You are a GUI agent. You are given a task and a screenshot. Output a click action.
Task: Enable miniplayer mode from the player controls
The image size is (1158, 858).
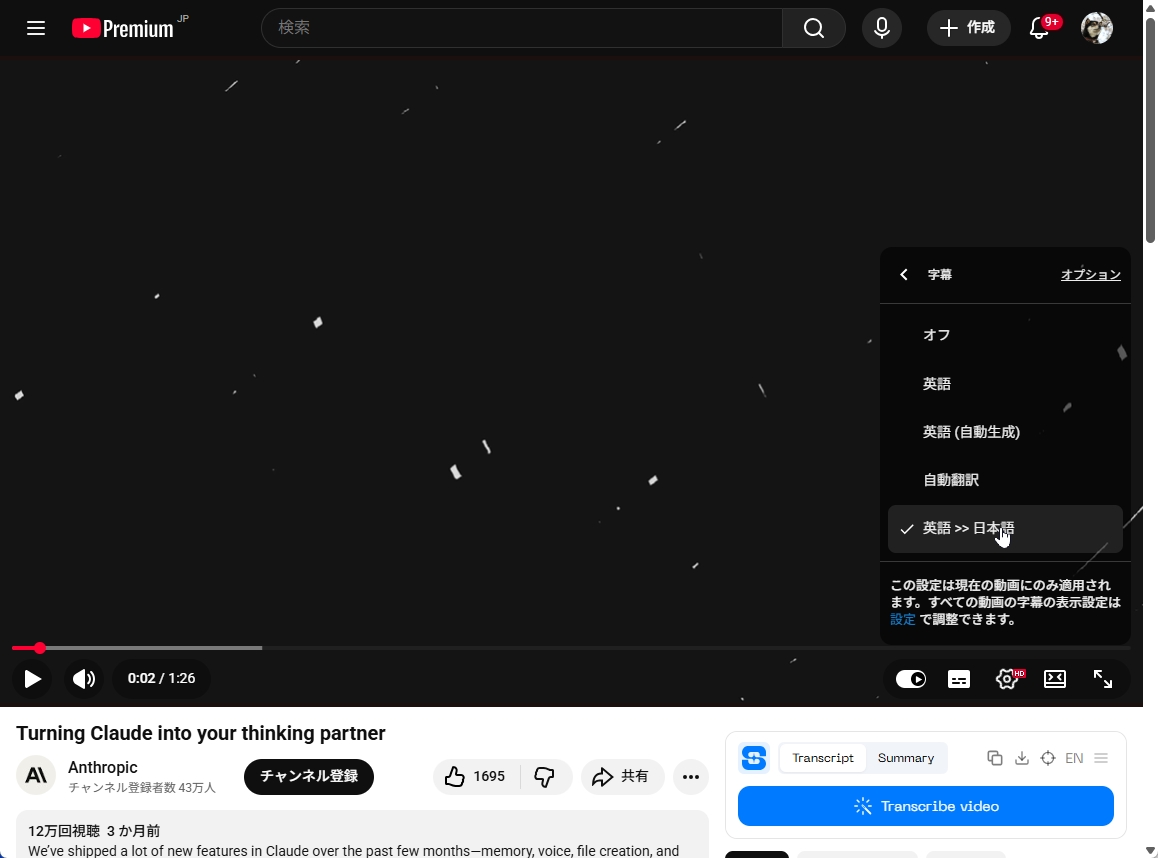tap(1055, 678)
